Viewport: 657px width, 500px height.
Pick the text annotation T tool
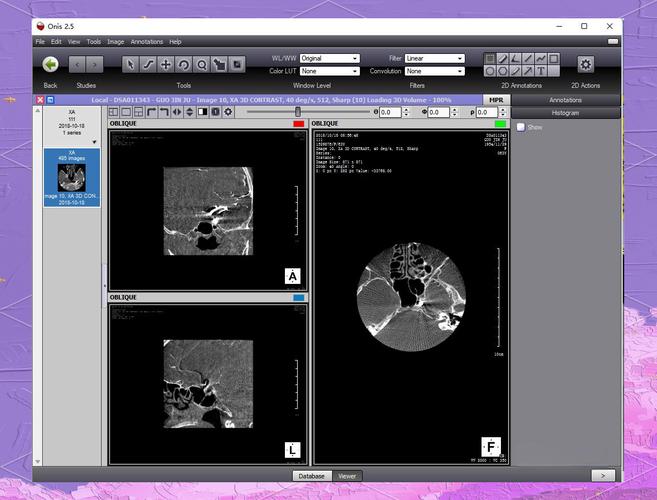tap(541, 71)
